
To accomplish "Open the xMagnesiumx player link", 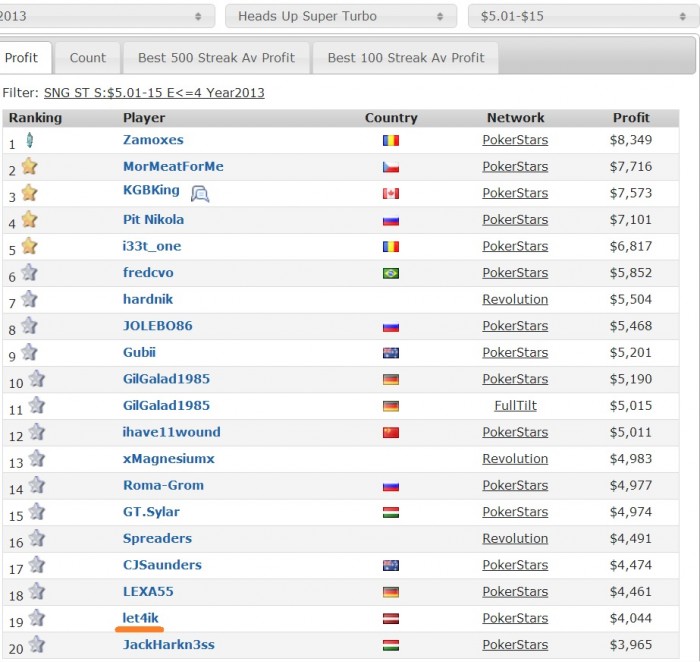I will coord(169,458).
